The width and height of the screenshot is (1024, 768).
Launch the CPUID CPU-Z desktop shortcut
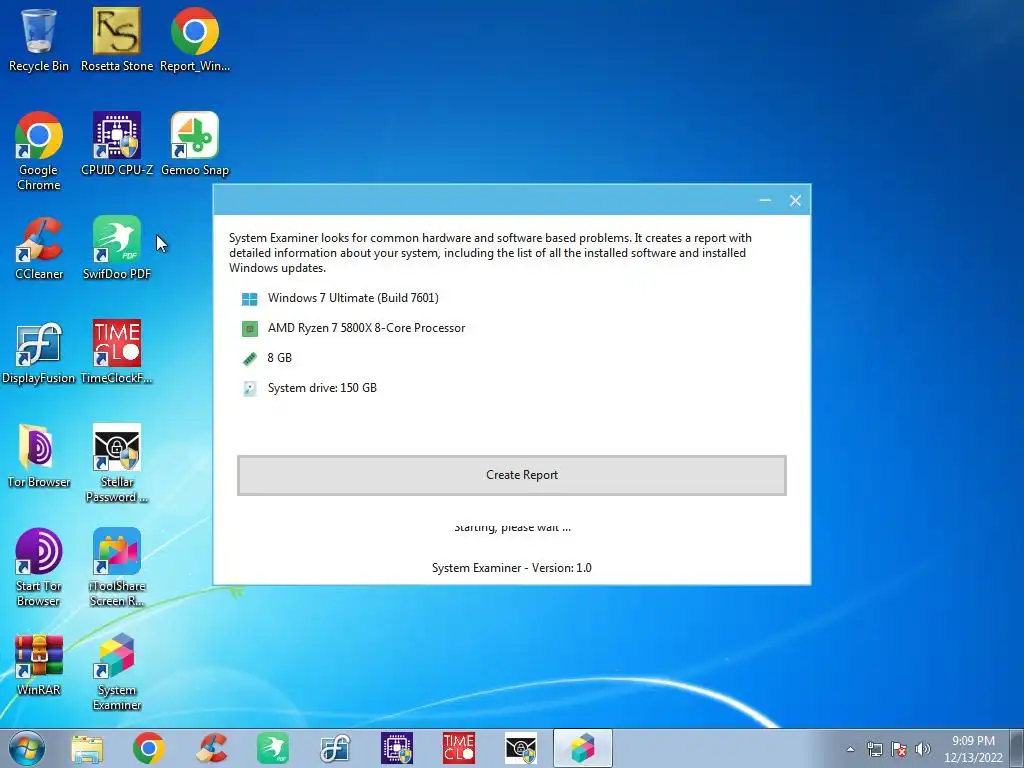pyautogui.click(x=116, y=144)
